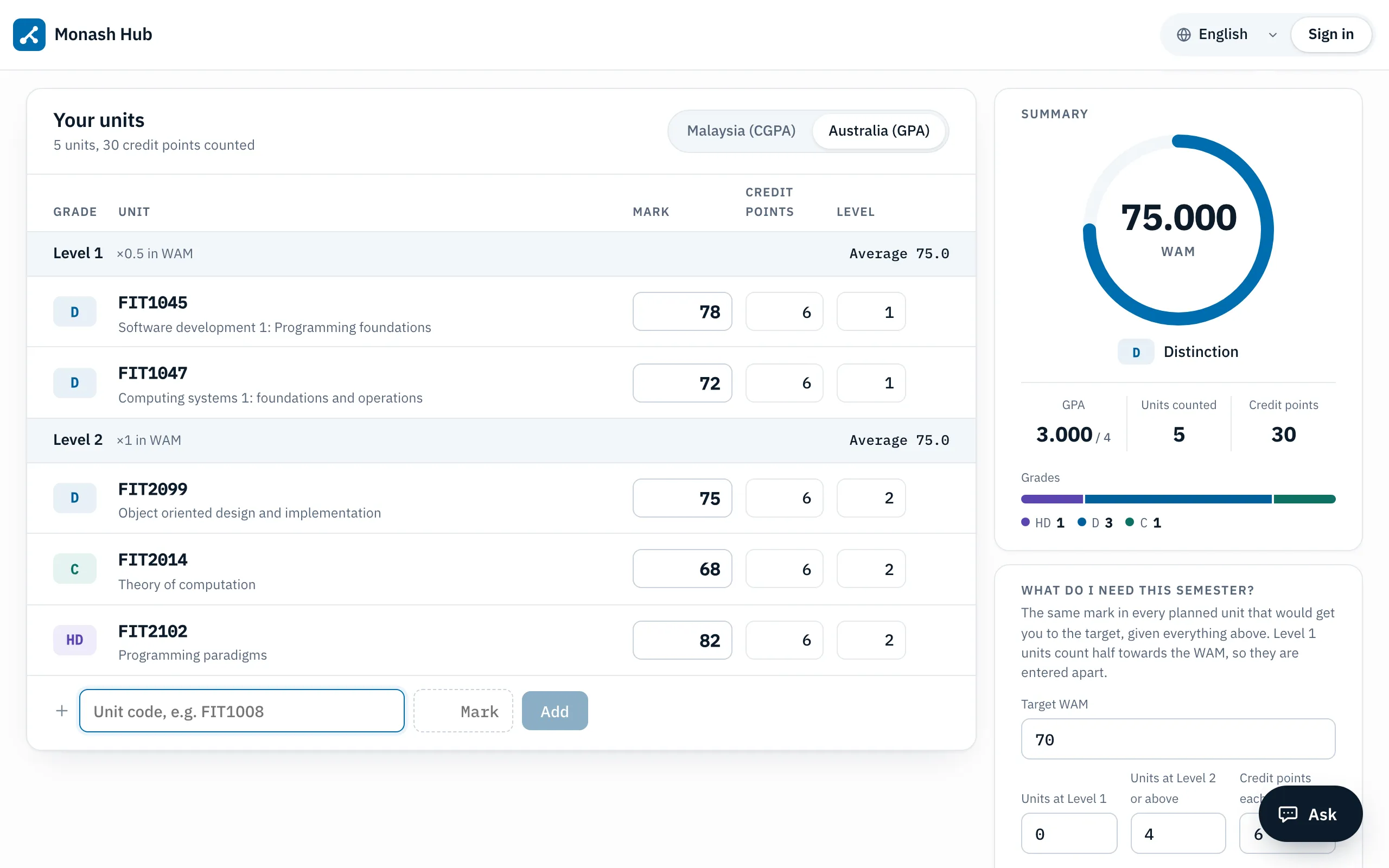1389x868 pixels.
Task: Click the FIT2099 unit code text
Action: tap(152, 489)
